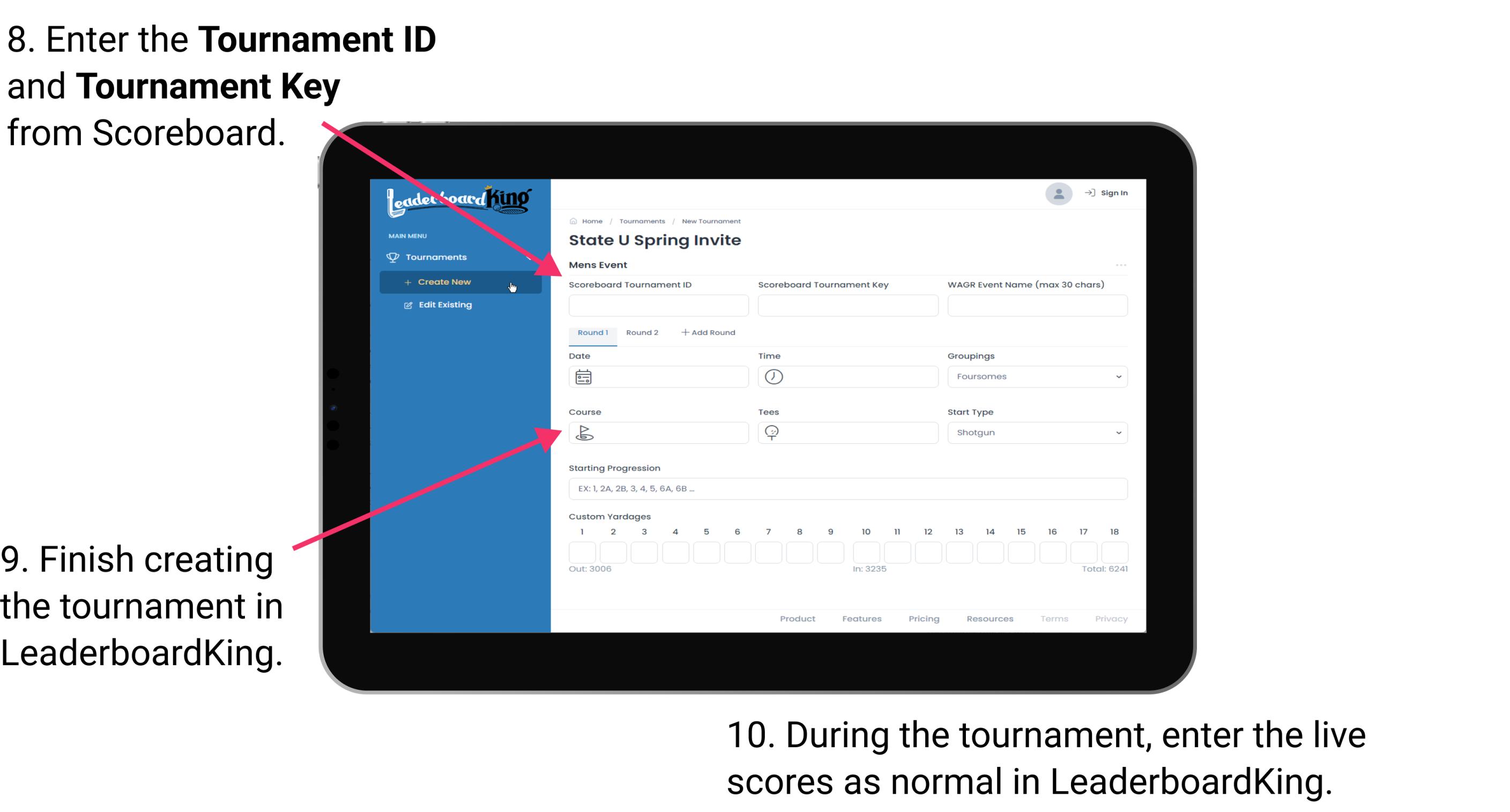Image resolution: width=1510 pixels, height=812 pixels.
Task: Click the calendar icon for Date
Action: tap(583, 376)
